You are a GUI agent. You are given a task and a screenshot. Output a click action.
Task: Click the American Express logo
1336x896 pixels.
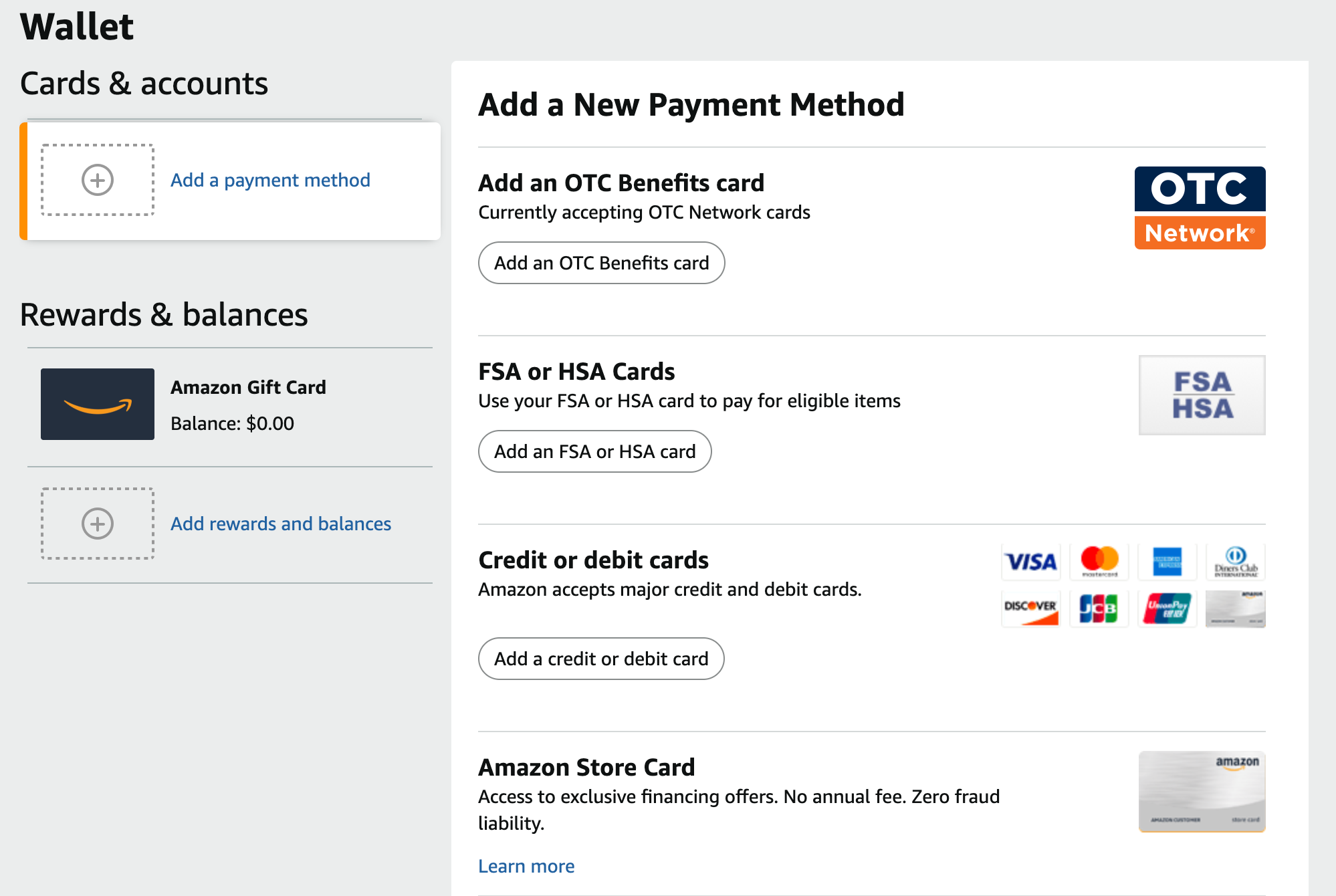[x=1167, y=562]
